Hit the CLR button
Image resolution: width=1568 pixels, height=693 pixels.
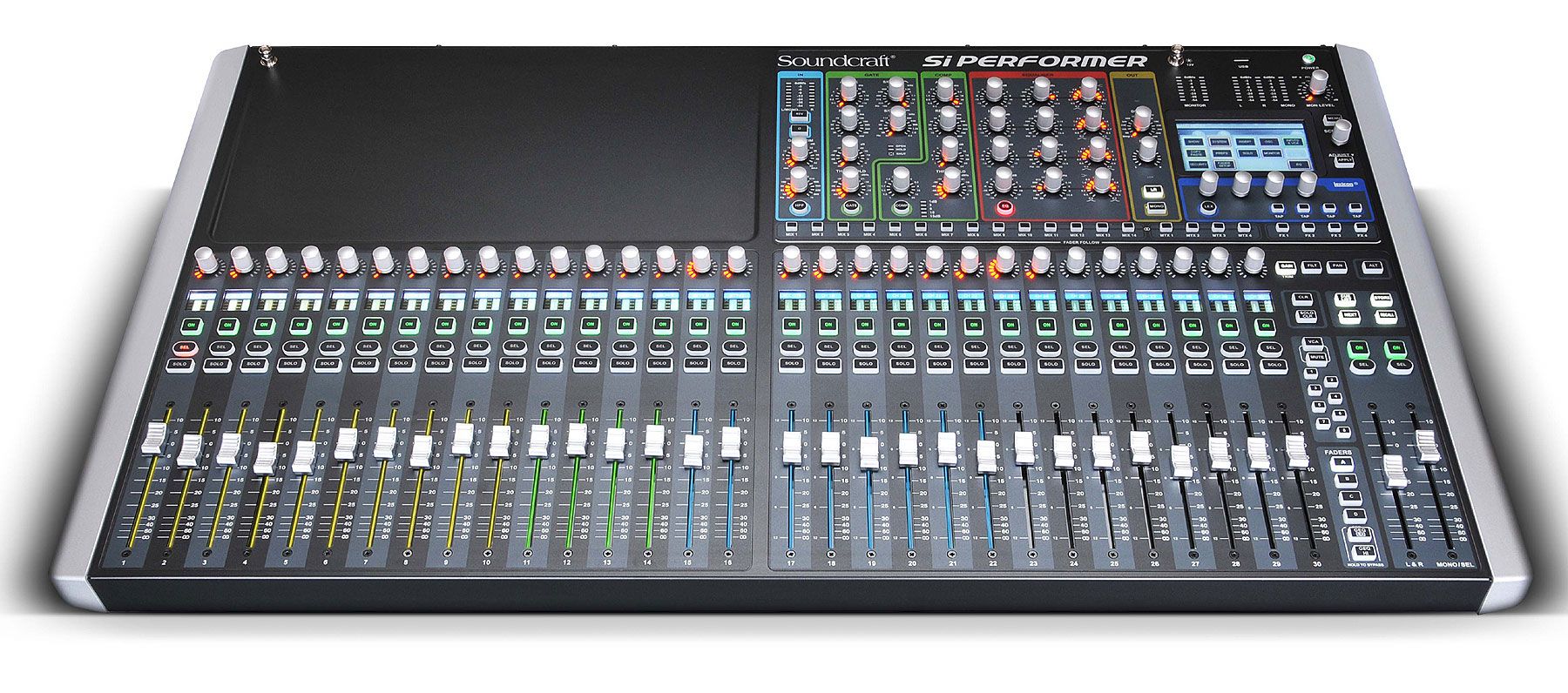pos(1302,298)
